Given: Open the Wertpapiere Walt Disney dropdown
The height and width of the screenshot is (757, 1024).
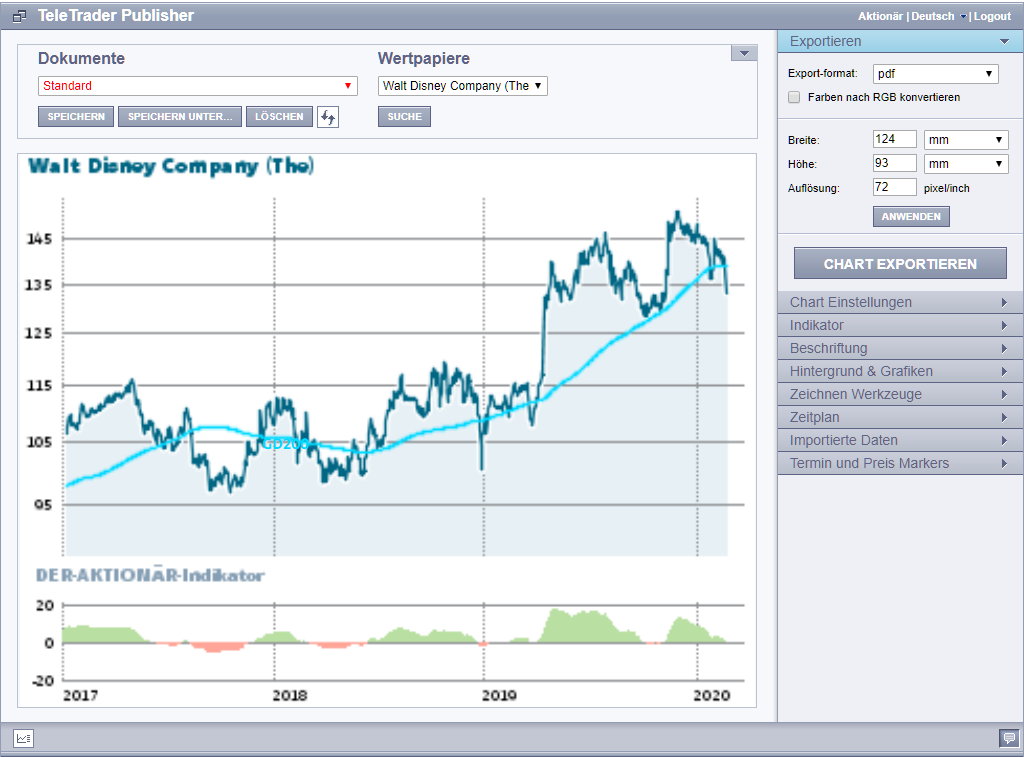Looking at the screenshot, I should tap(462, 86).
